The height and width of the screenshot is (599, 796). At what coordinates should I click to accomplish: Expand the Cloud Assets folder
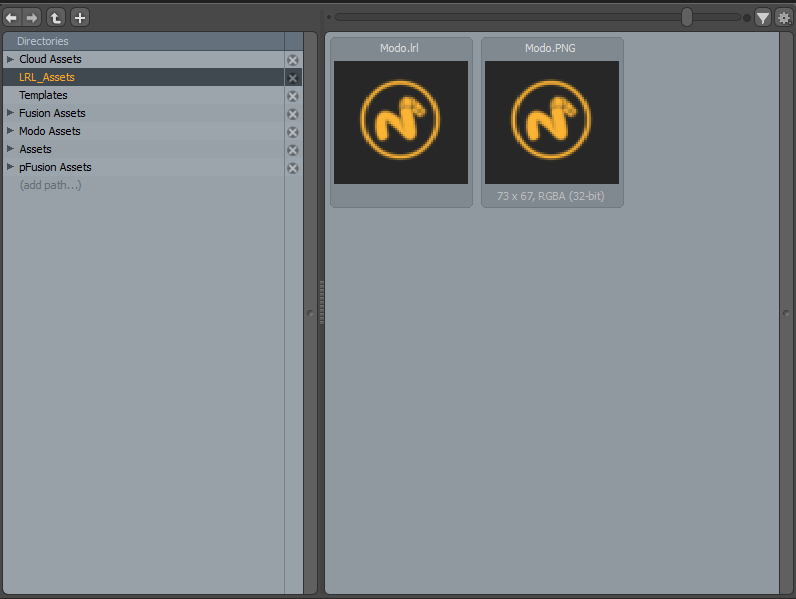click(x=11, y=59)
